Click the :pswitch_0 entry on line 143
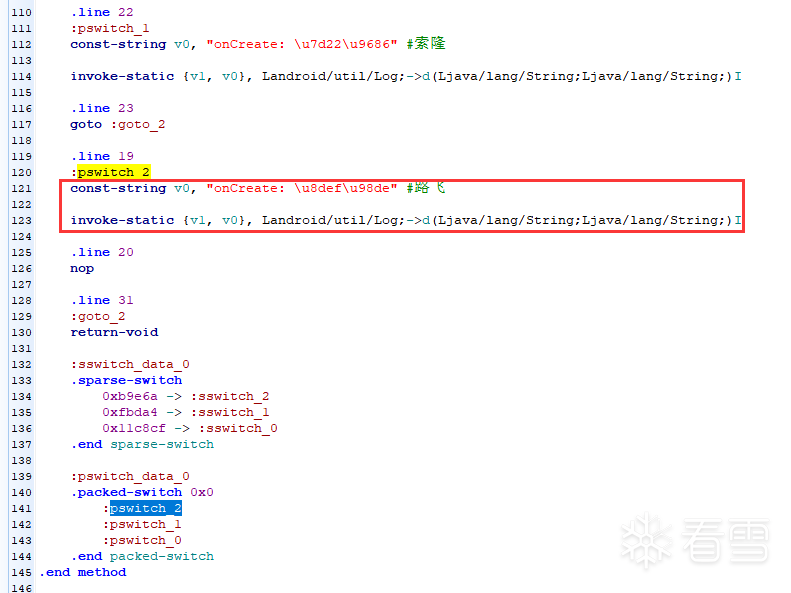The image size is (791, 593). pos(142,541)
